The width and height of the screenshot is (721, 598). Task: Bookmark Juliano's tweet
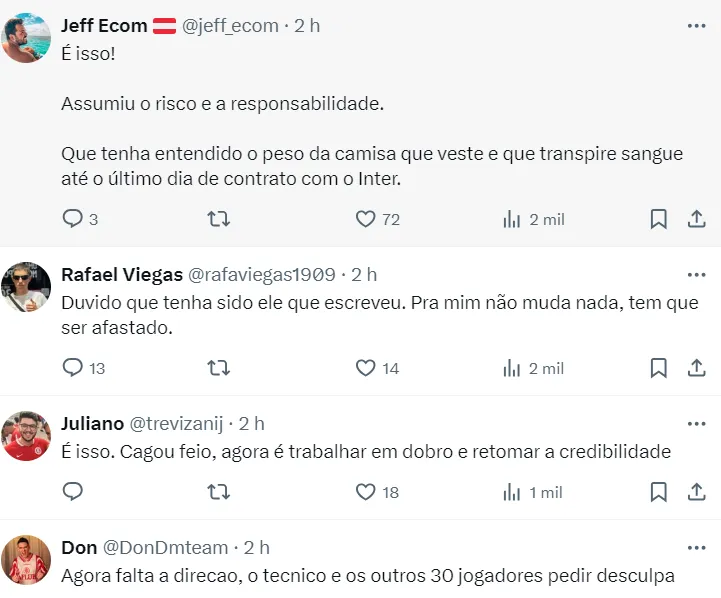click(658, 492)
